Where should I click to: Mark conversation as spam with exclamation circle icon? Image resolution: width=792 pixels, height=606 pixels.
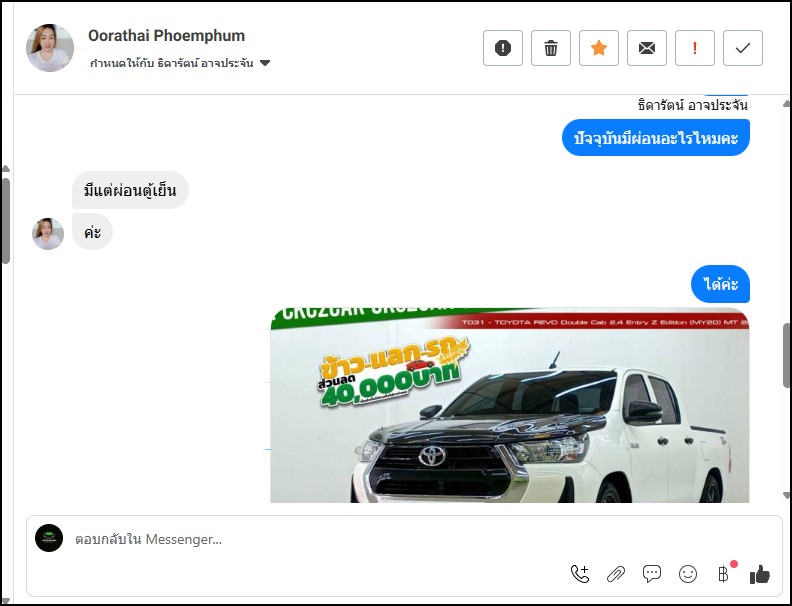[x=503, y=48]
